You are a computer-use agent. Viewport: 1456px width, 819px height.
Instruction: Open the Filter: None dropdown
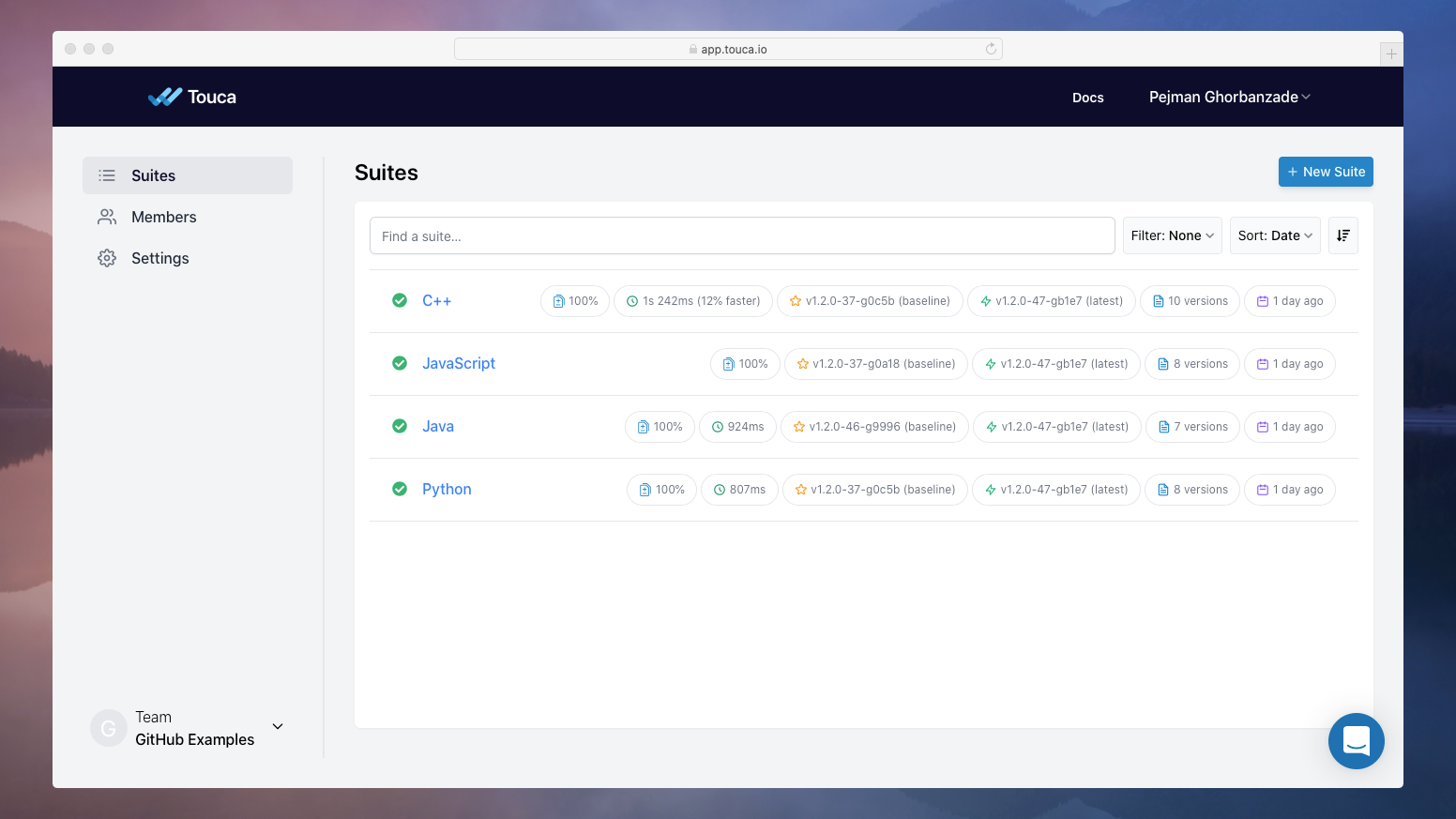(1173, 235)
